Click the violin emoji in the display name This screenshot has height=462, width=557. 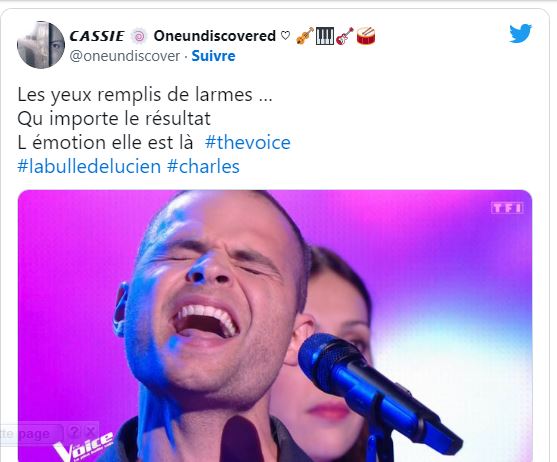tap(305, 36)
